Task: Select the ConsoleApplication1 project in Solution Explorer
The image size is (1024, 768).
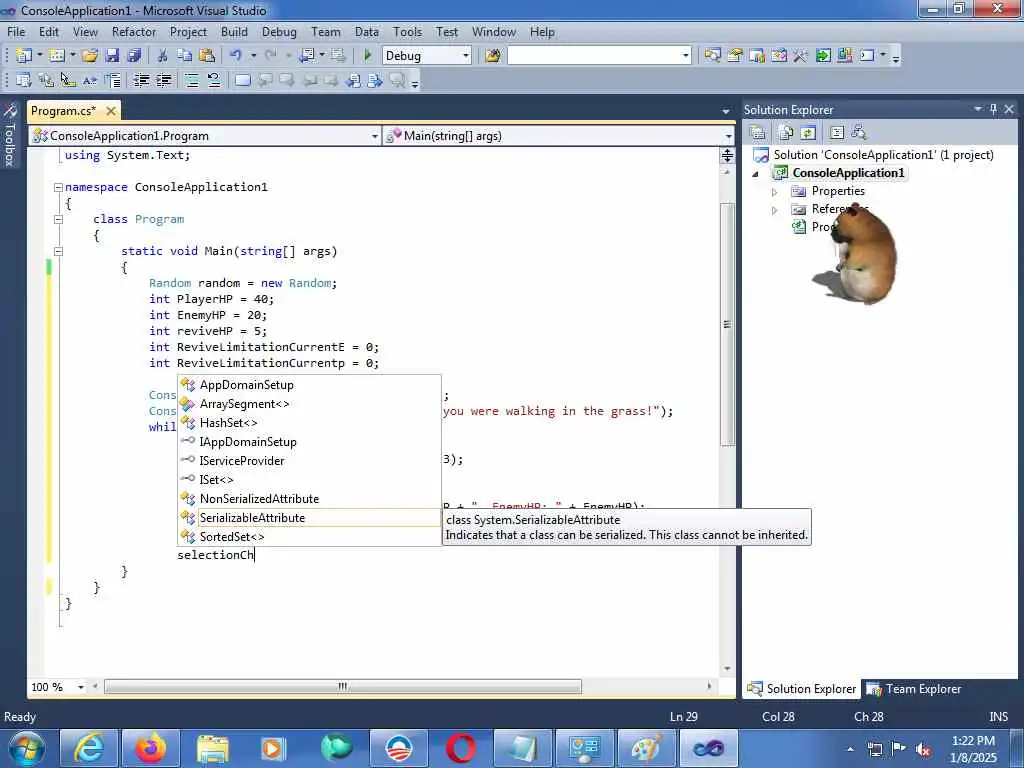Action: 848,173
